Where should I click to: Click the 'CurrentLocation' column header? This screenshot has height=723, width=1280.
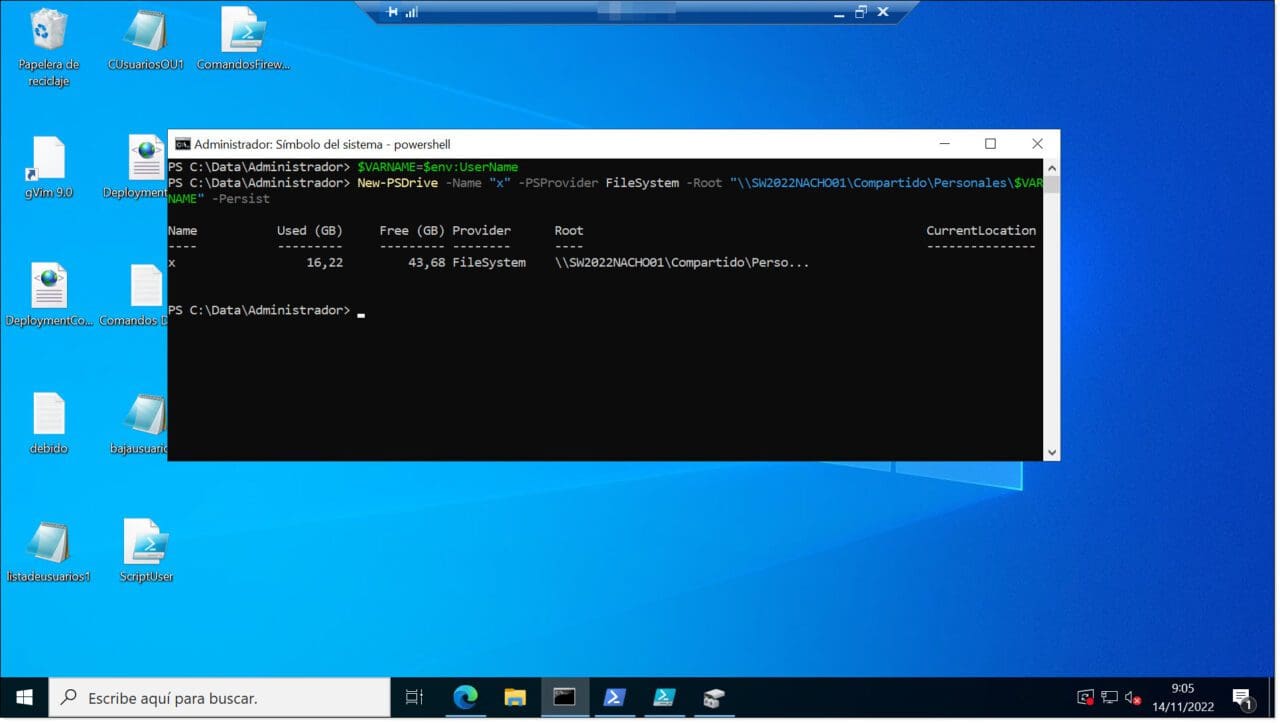(x=981, y=231)
